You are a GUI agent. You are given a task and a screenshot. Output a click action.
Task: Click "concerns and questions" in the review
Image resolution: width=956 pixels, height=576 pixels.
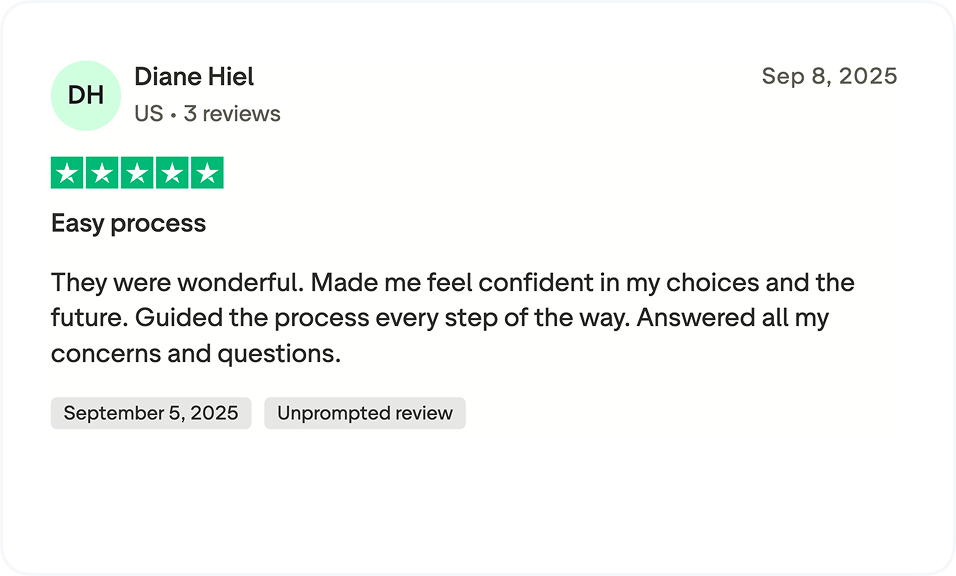[x=195, y=353]
